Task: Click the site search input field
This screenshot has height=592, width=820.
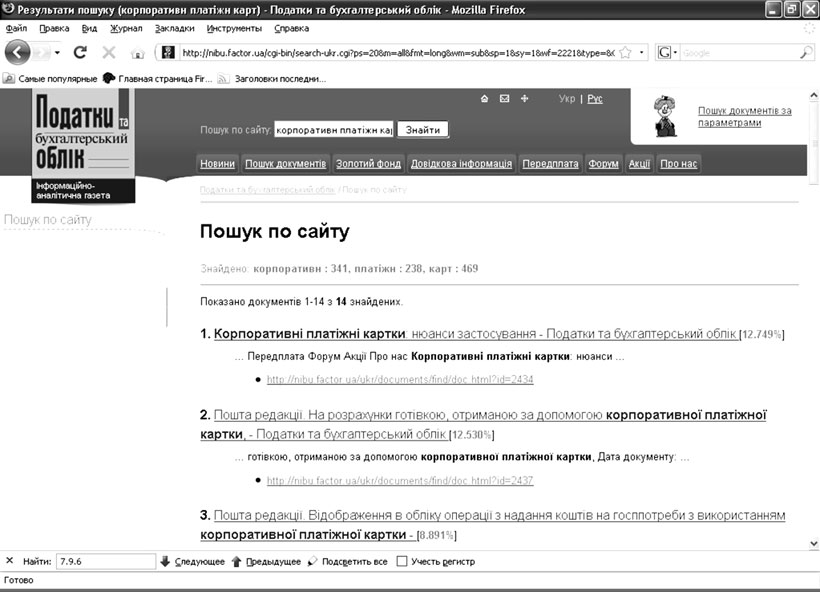Action: tap(333, 130)
